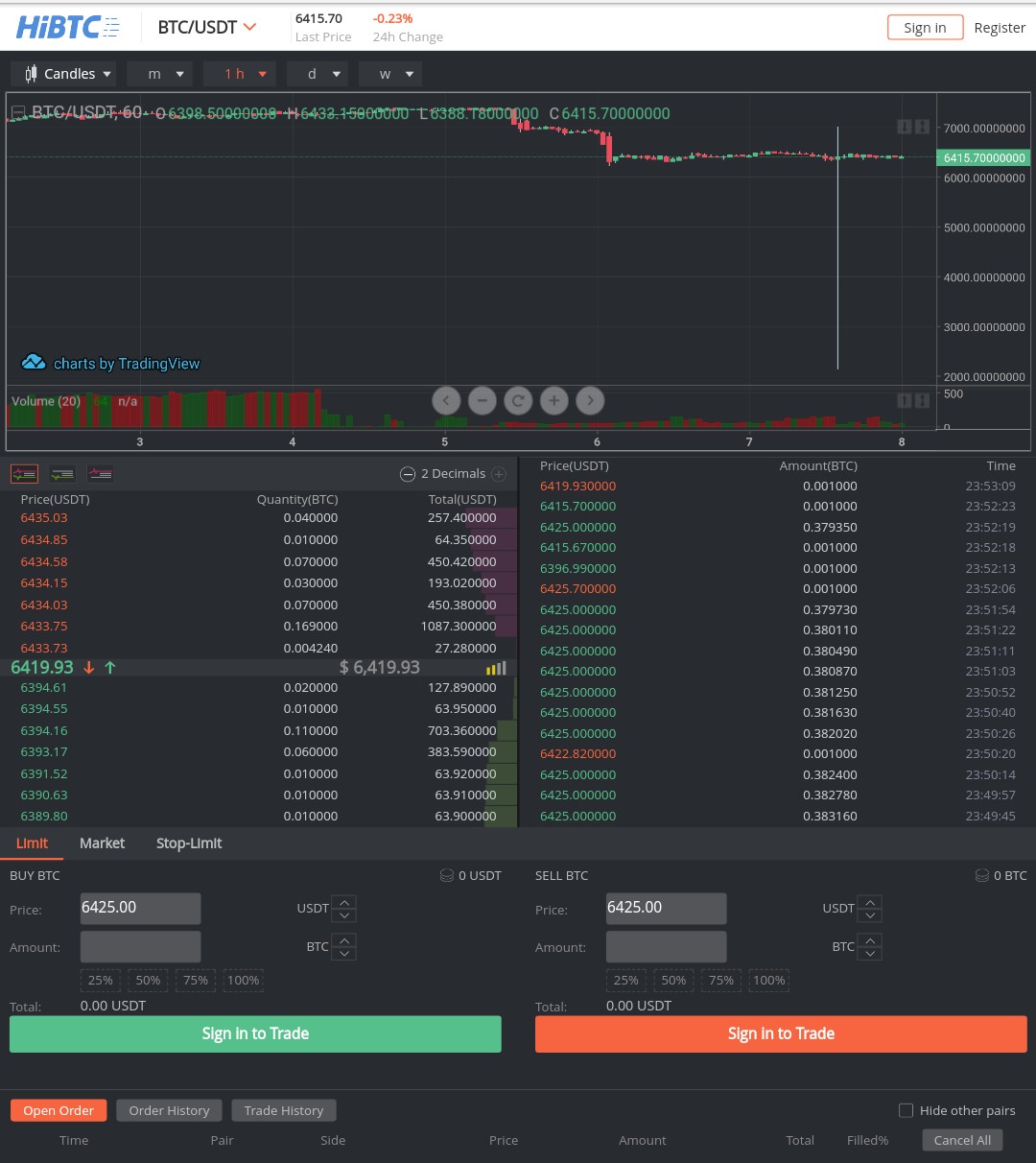1036x1163 pixels.
Task: Select the combined buy/sell order book view icon
Action: click(24, 473)
